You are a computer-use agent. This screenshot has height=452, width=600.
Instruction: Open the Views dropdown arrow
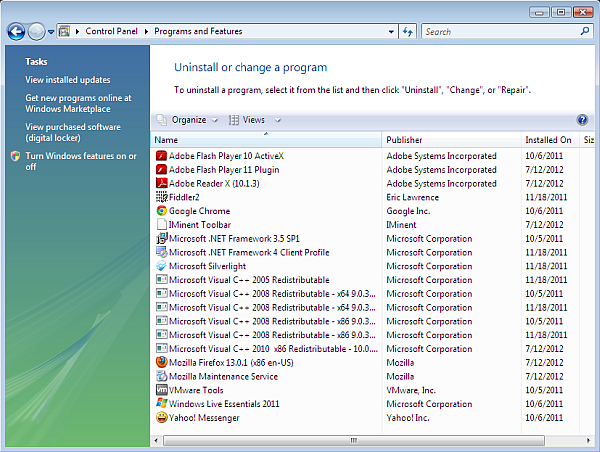tap(278, 120)
